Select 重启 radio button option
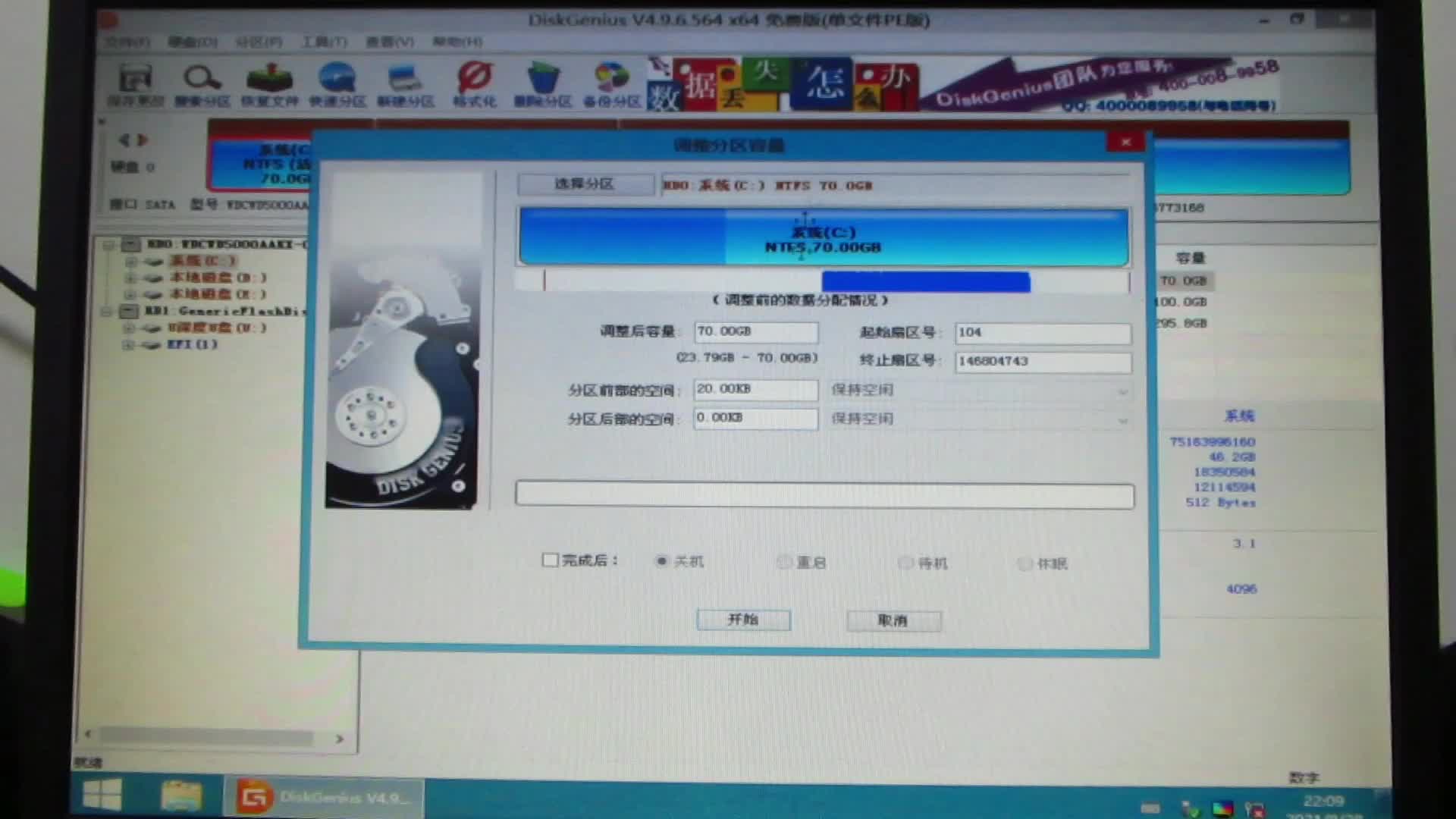The image size is (1456, 819). tap(785, 562)
